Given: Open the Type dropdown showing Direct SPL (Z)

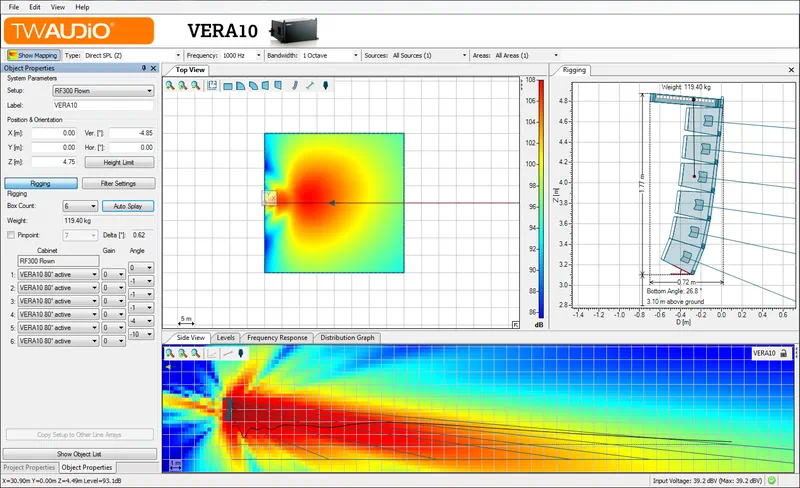Looking at the screenshot, I should (133, 55).
